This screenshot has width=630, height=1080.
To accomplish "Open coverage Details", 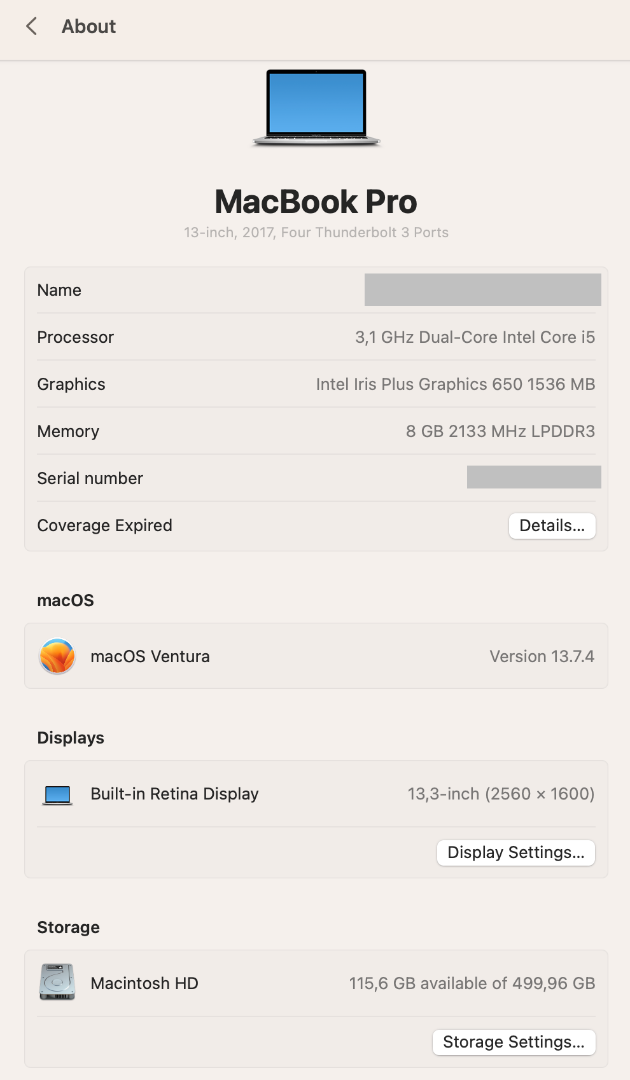I will [552, 526].
